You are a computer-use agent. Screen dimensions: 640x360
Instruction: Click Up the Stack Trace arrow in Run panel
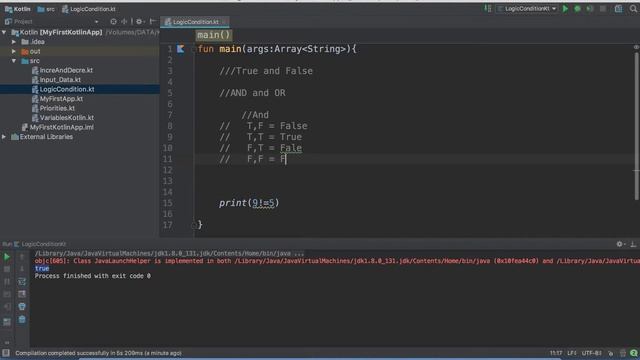[22, 257]
